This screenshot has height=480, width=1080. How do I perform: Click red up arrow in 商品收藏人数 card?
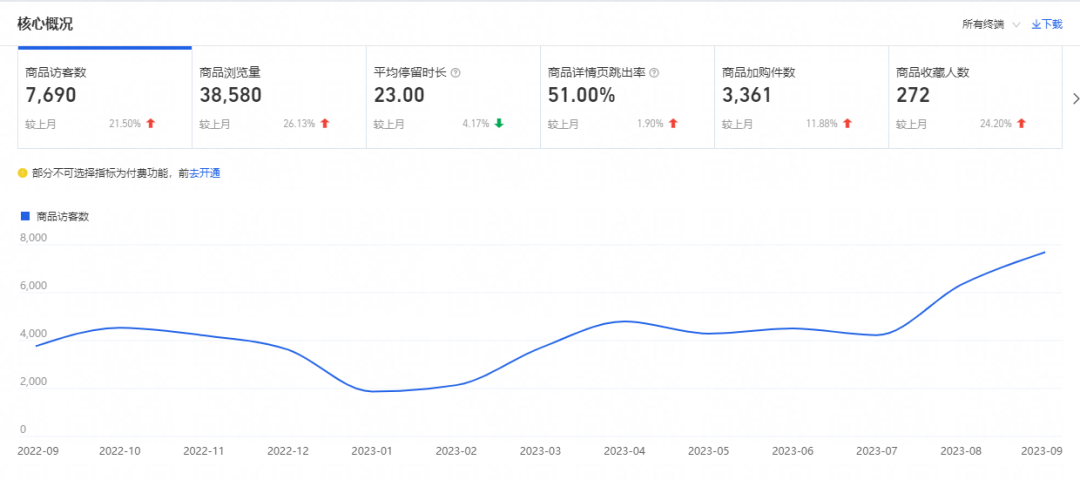click(1021, 124)
